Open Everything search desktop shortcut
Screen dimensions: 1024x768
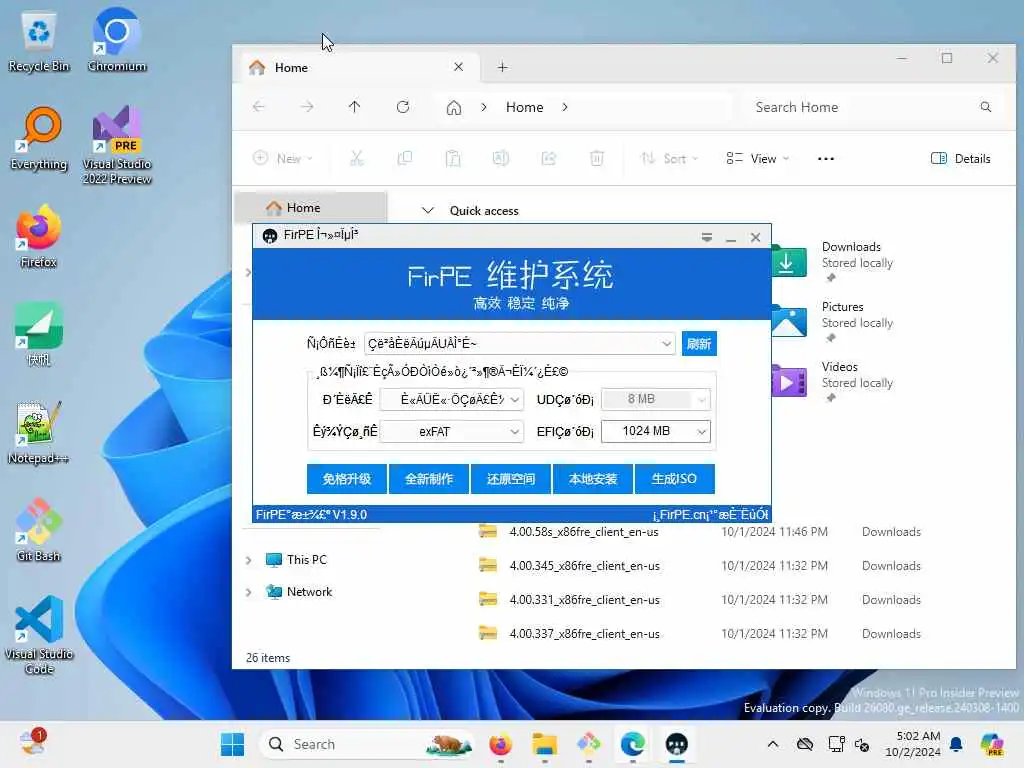coord(39,138)
